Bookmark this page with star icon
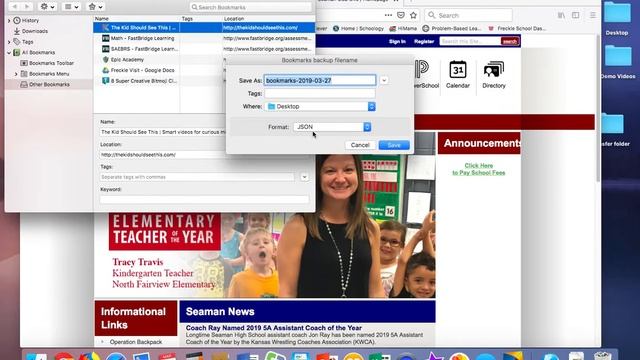640x360 pixels. tap(413, 15)
